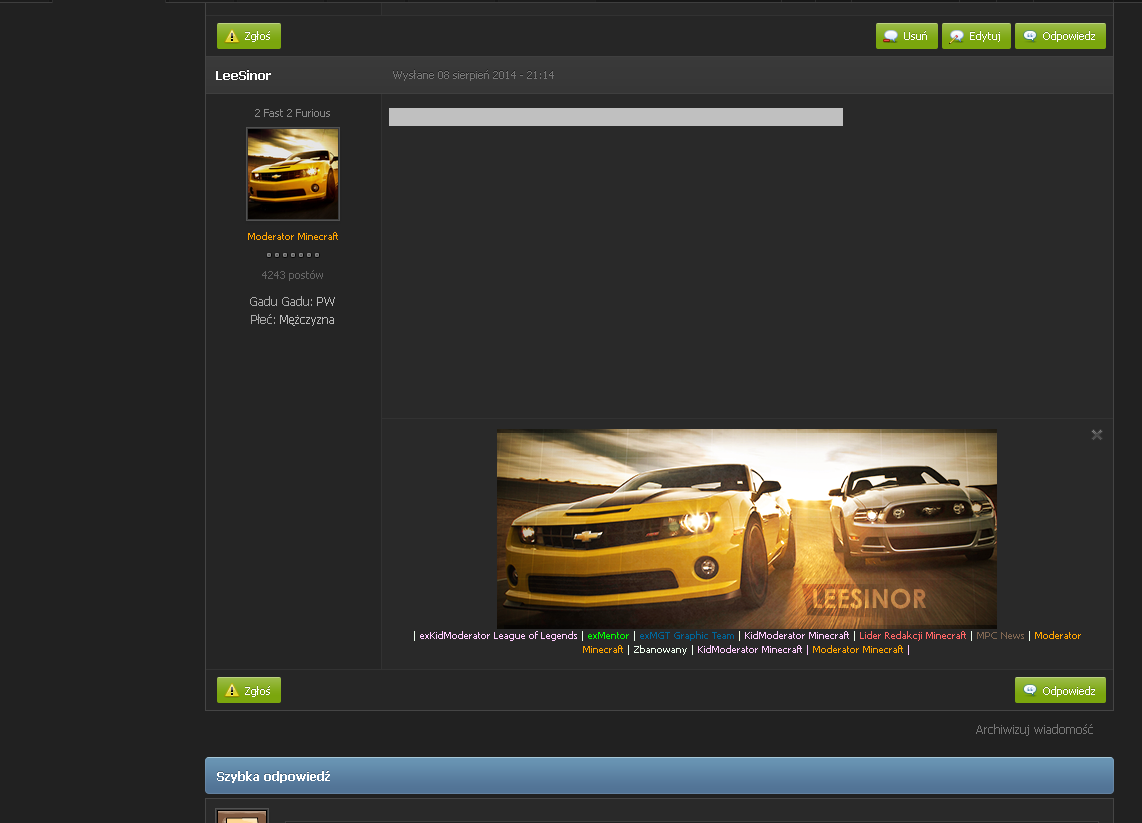
Task: Click the rank pips under Moderator Minecraft
Action: 293,255
